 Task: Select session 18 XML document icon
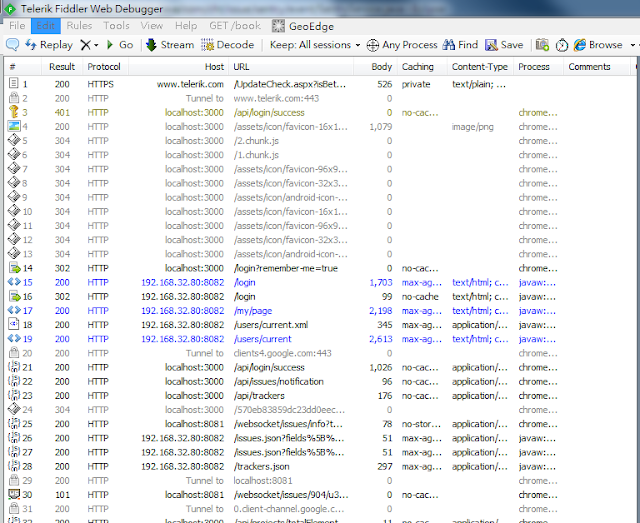(x=14, y=324)
